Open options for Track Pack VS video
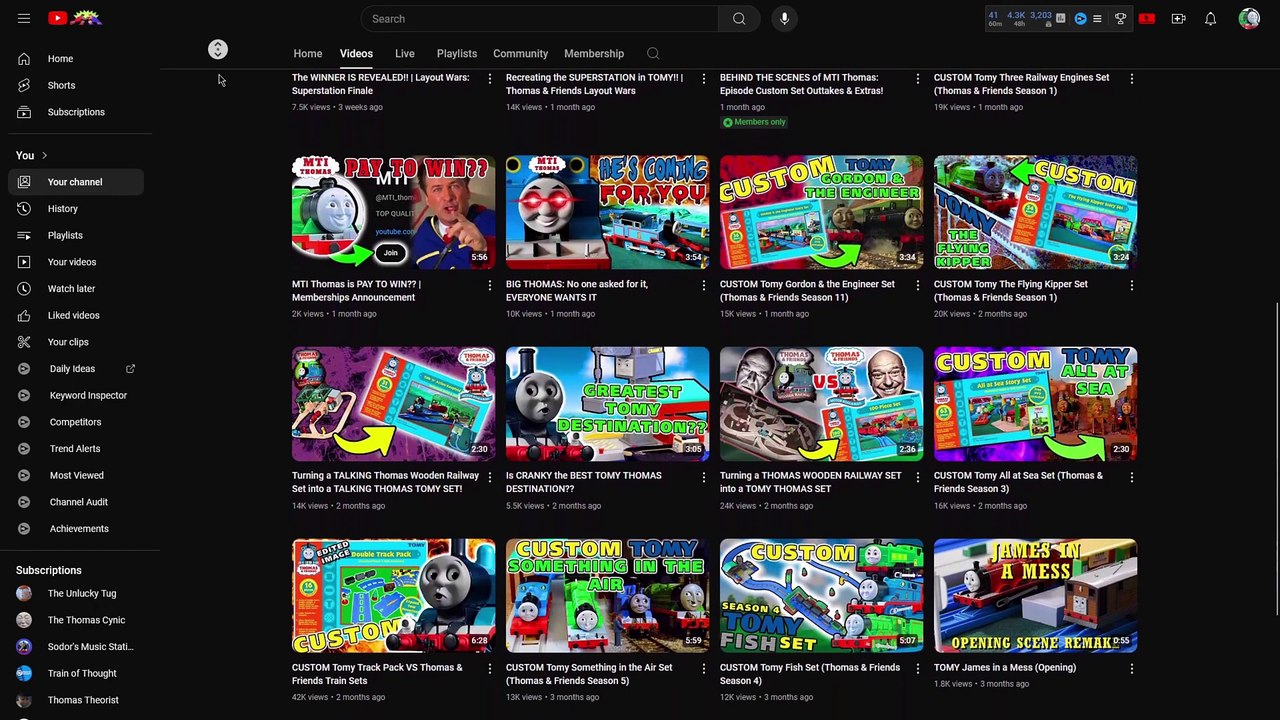 (489, 669)
